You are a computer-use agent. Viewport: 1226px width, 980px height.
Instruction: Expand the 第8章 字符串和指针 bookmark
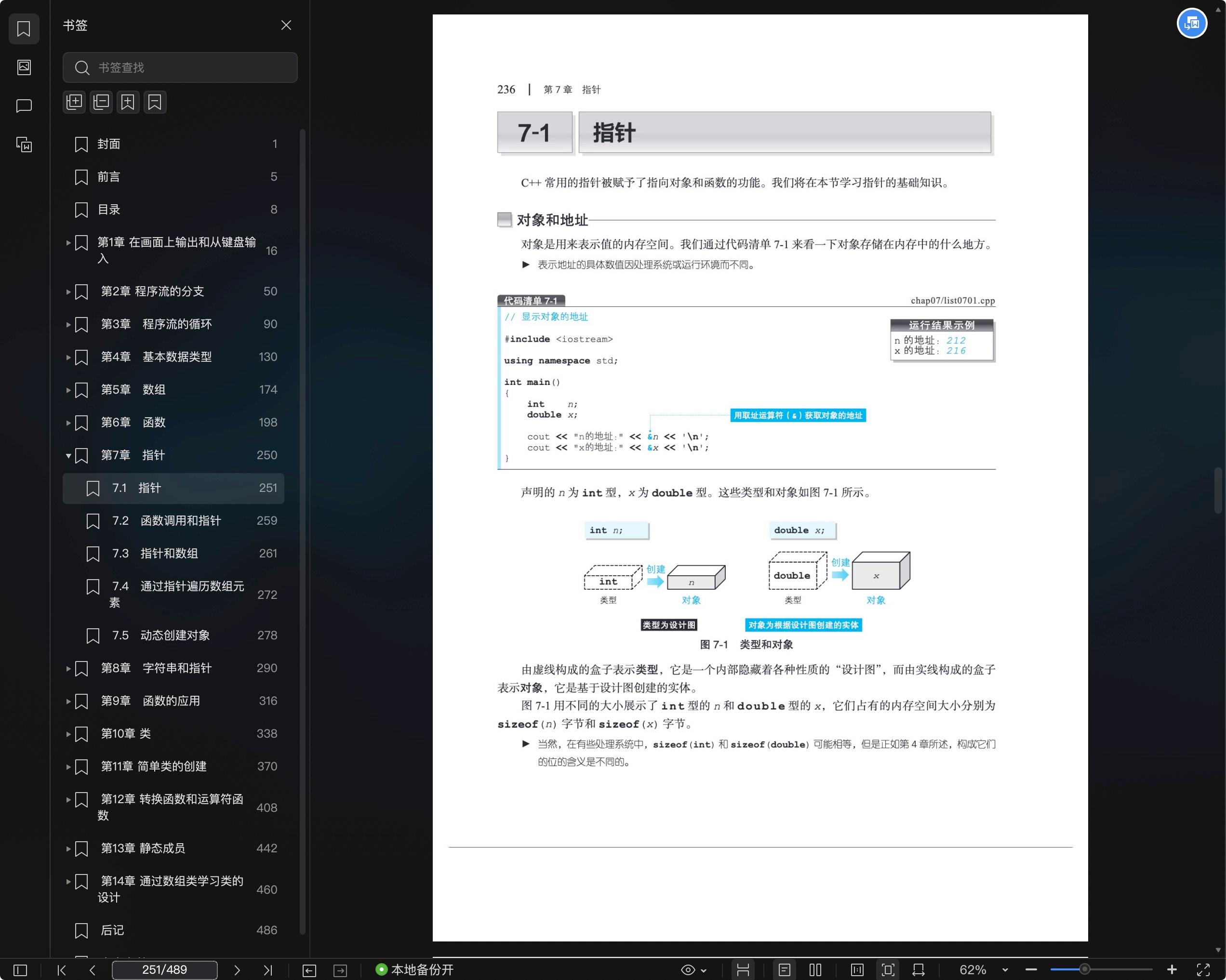pos(68,668)
